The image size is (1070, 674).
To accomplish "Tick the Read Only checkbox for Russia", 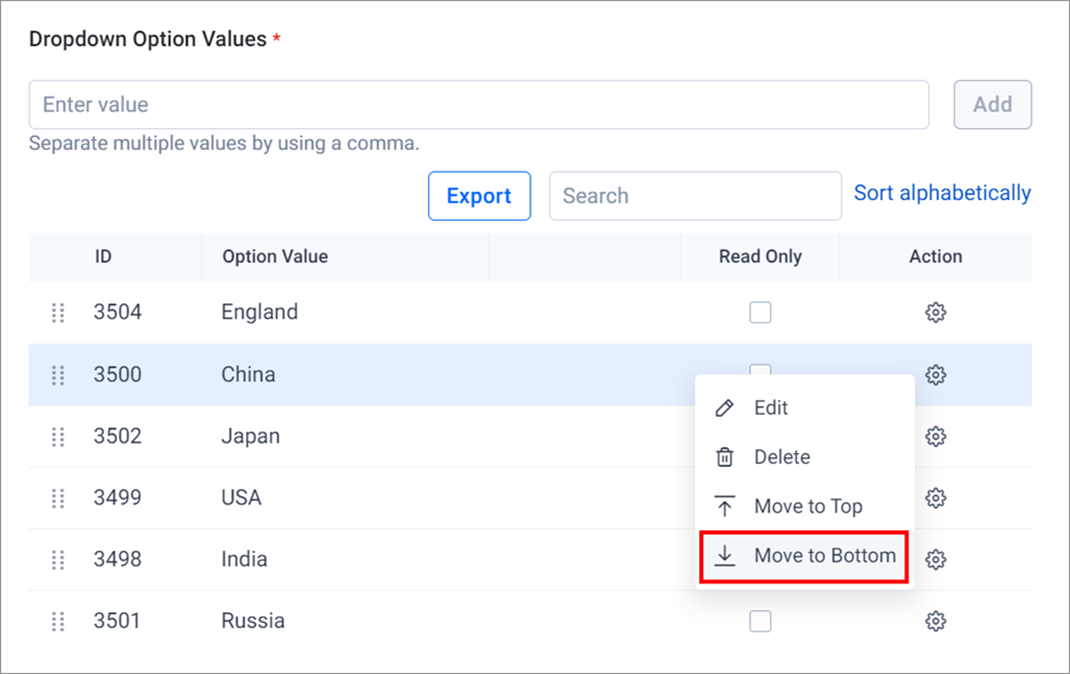I will (760, 621).
